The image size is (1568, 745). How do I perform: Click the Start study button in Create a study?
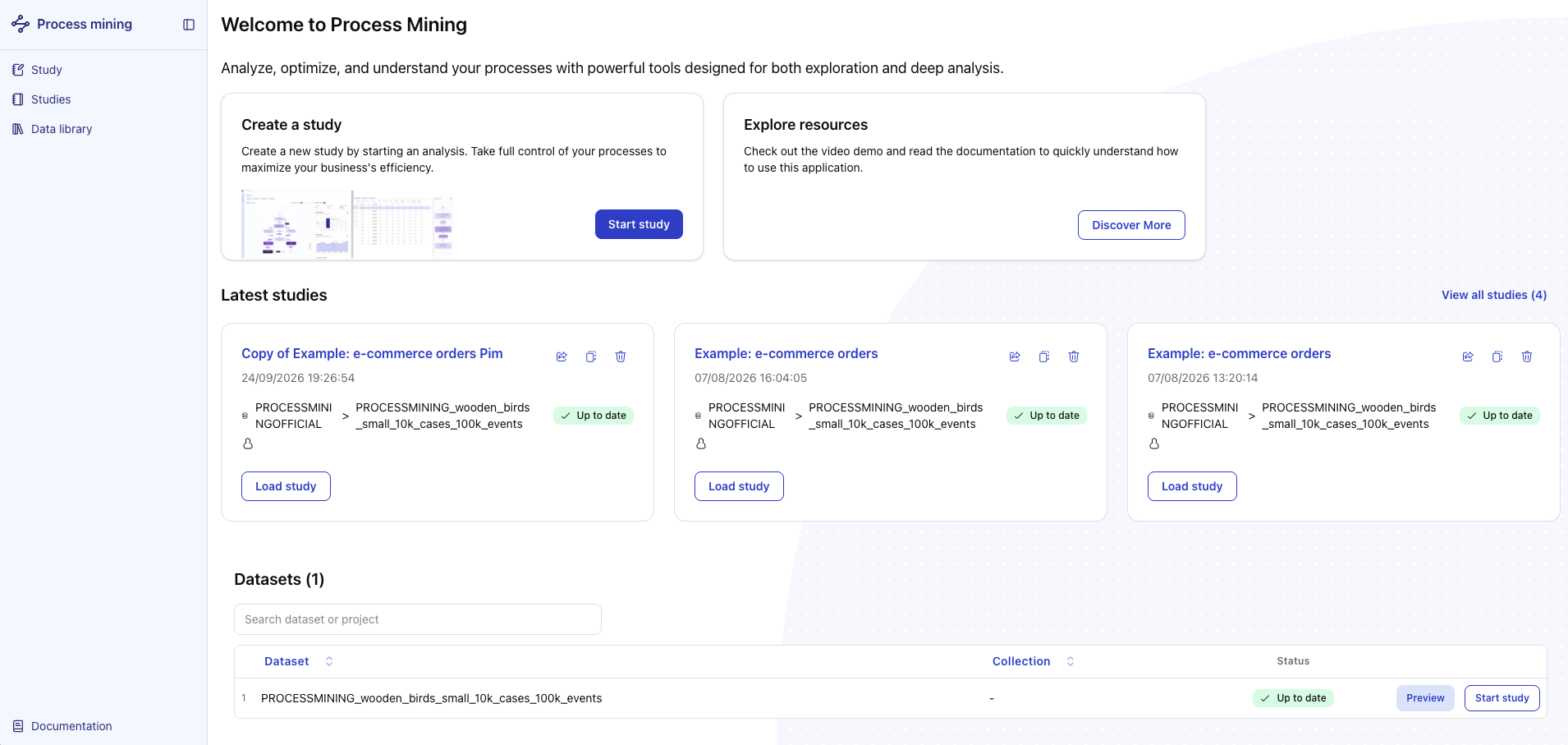(639, 224)
